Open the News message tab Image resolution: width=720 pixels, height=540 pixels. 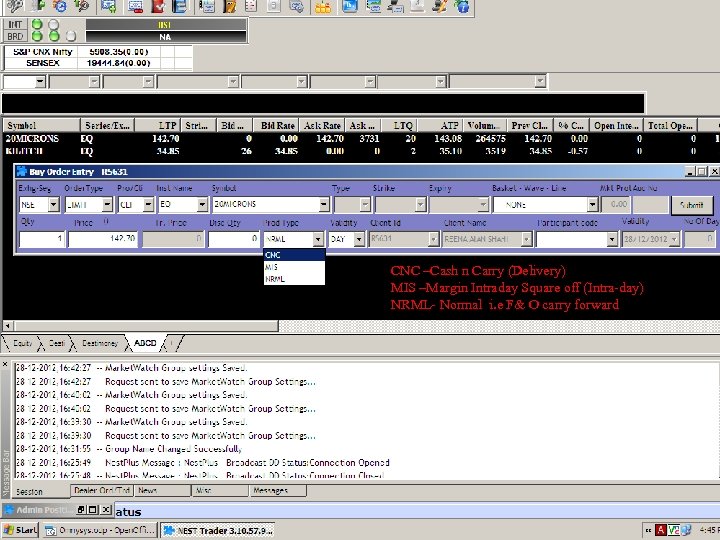163,490
